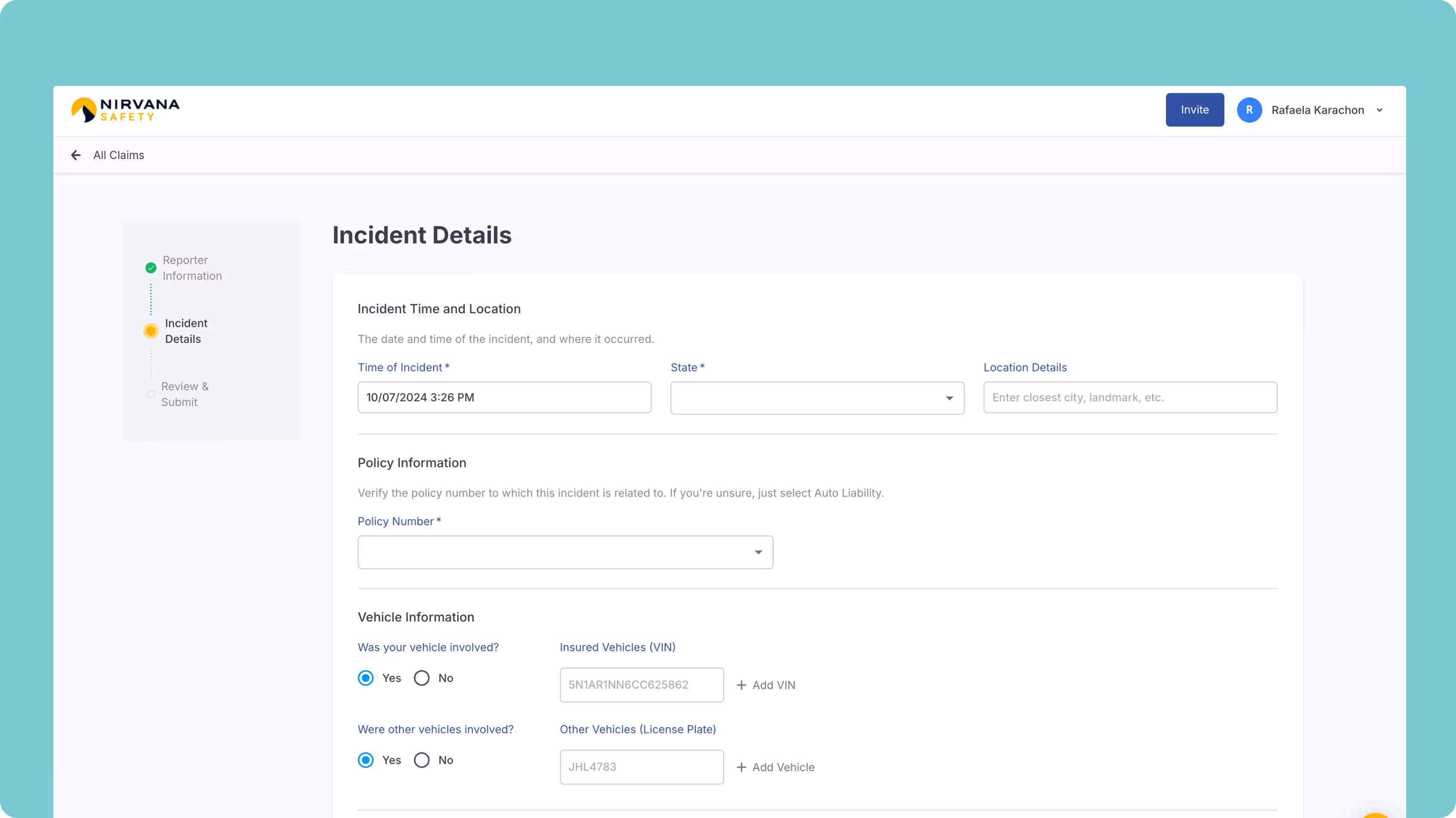
Task: Click the Location Details input field
Action: pyautogui.click(x=1130, y=397)
